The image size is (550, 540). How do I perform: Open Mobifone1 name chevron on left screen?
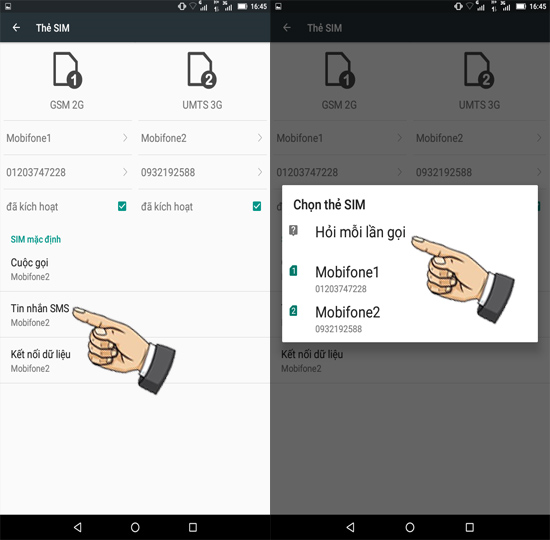[125, 138]
